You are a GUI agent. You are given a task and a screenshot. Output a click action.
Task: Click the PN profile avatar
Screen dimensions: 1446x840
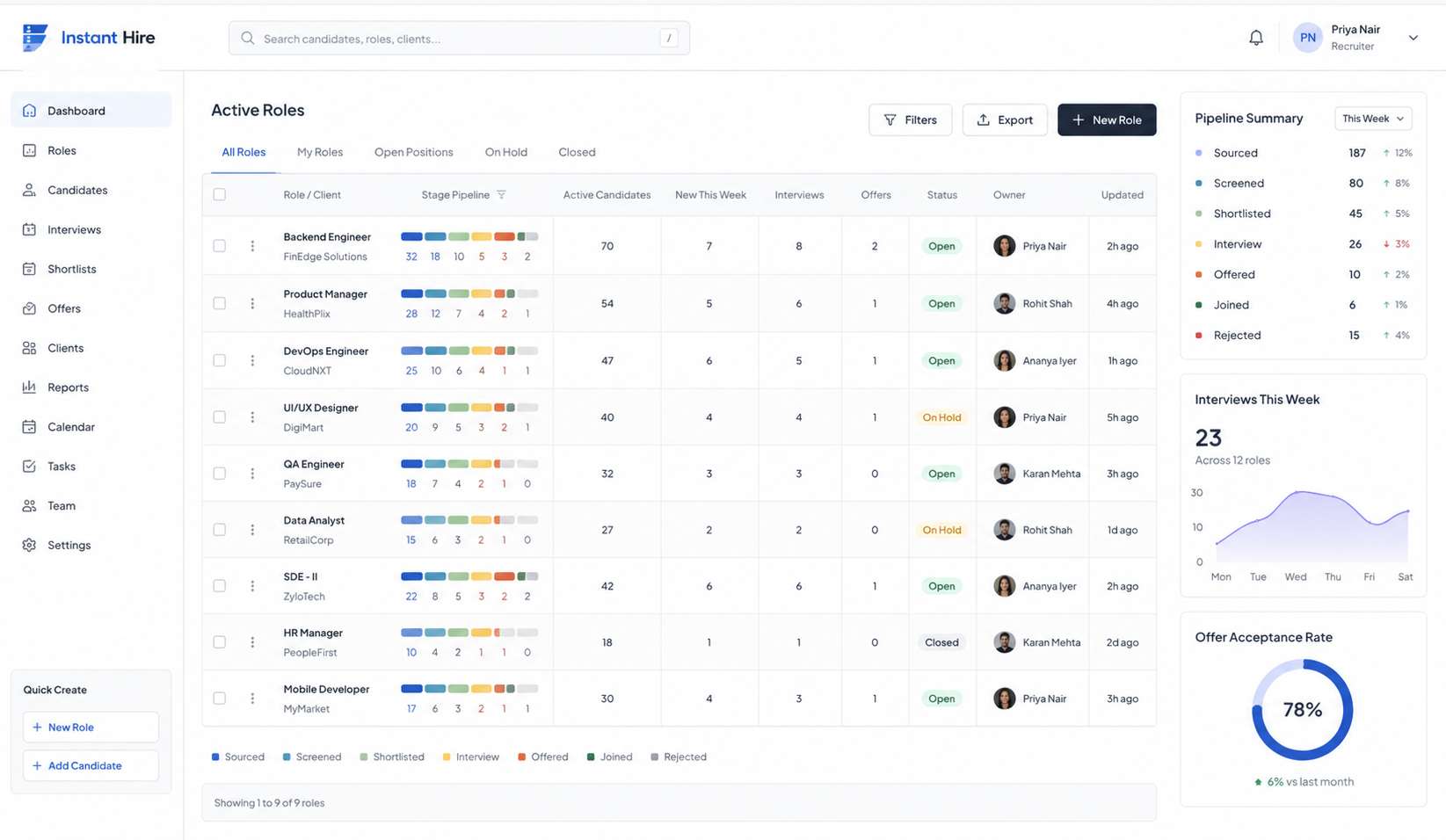click(1308, 38)
